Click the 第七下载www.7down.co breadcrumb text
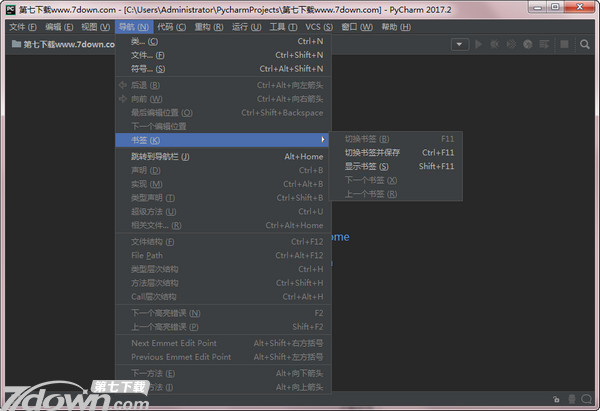This screenshot has width=600, height=411. pos(69,44)
